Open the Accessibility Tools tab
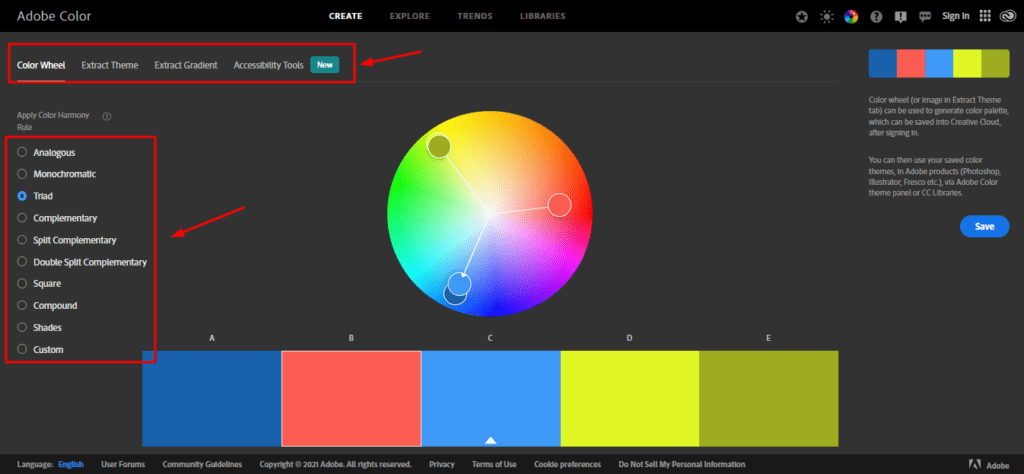 268,65
